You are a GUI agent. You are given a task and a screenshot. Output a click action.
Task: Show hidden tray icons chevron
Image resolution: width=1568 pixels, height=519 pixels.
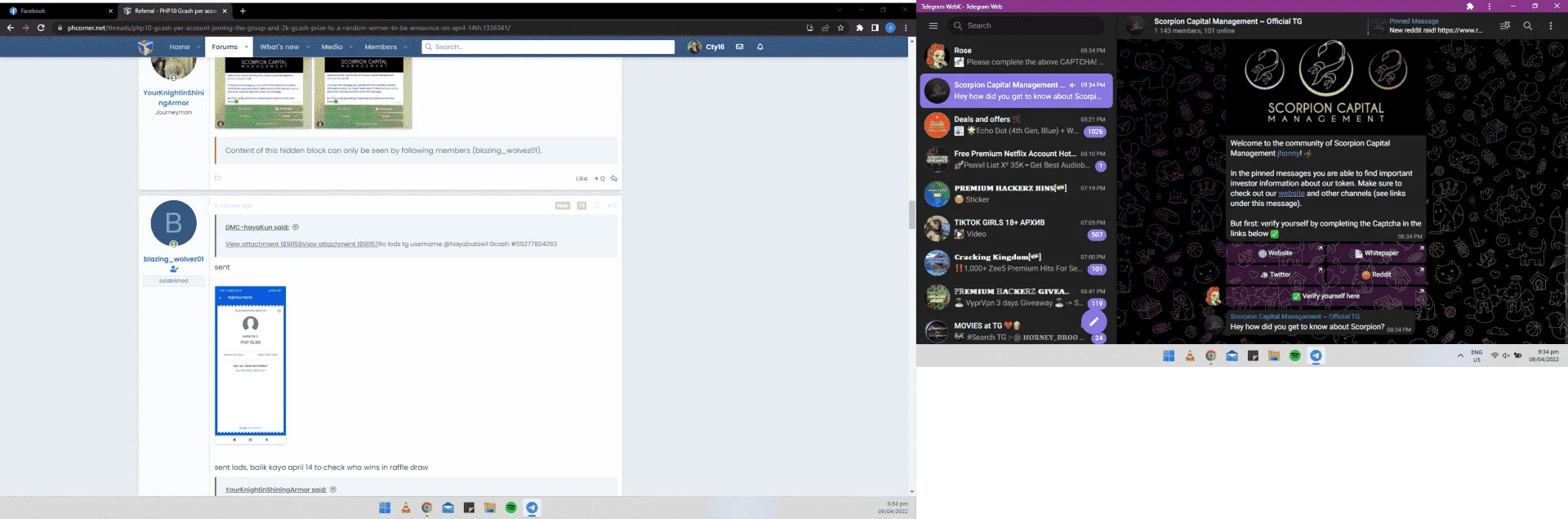click(x=1460, y=356)
